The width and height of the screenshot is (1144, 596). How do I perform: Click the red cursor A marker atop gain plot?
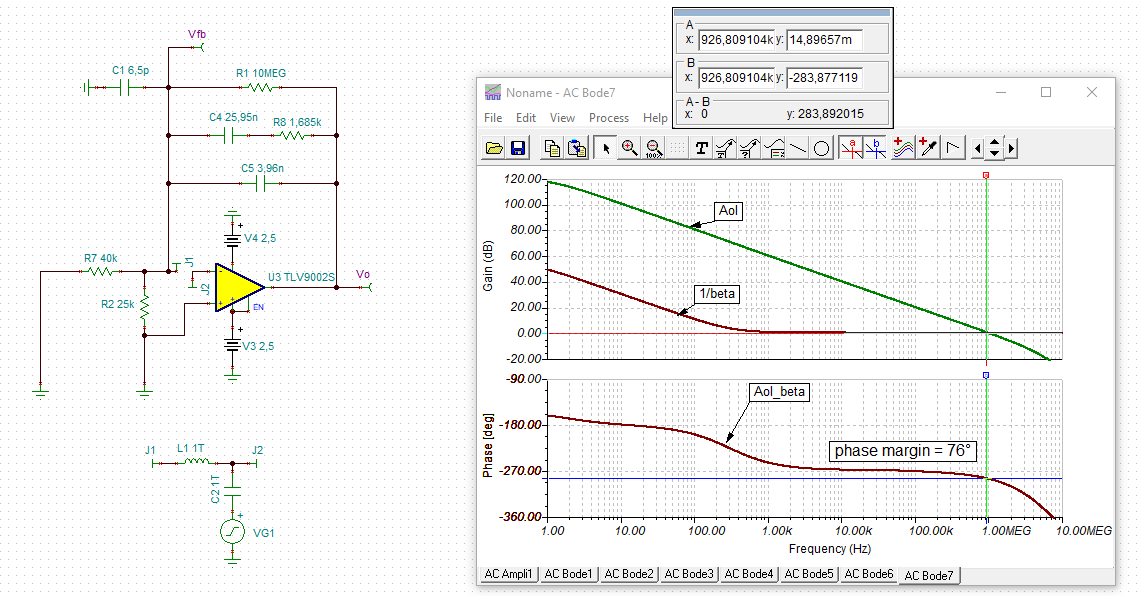coord(986,175)
